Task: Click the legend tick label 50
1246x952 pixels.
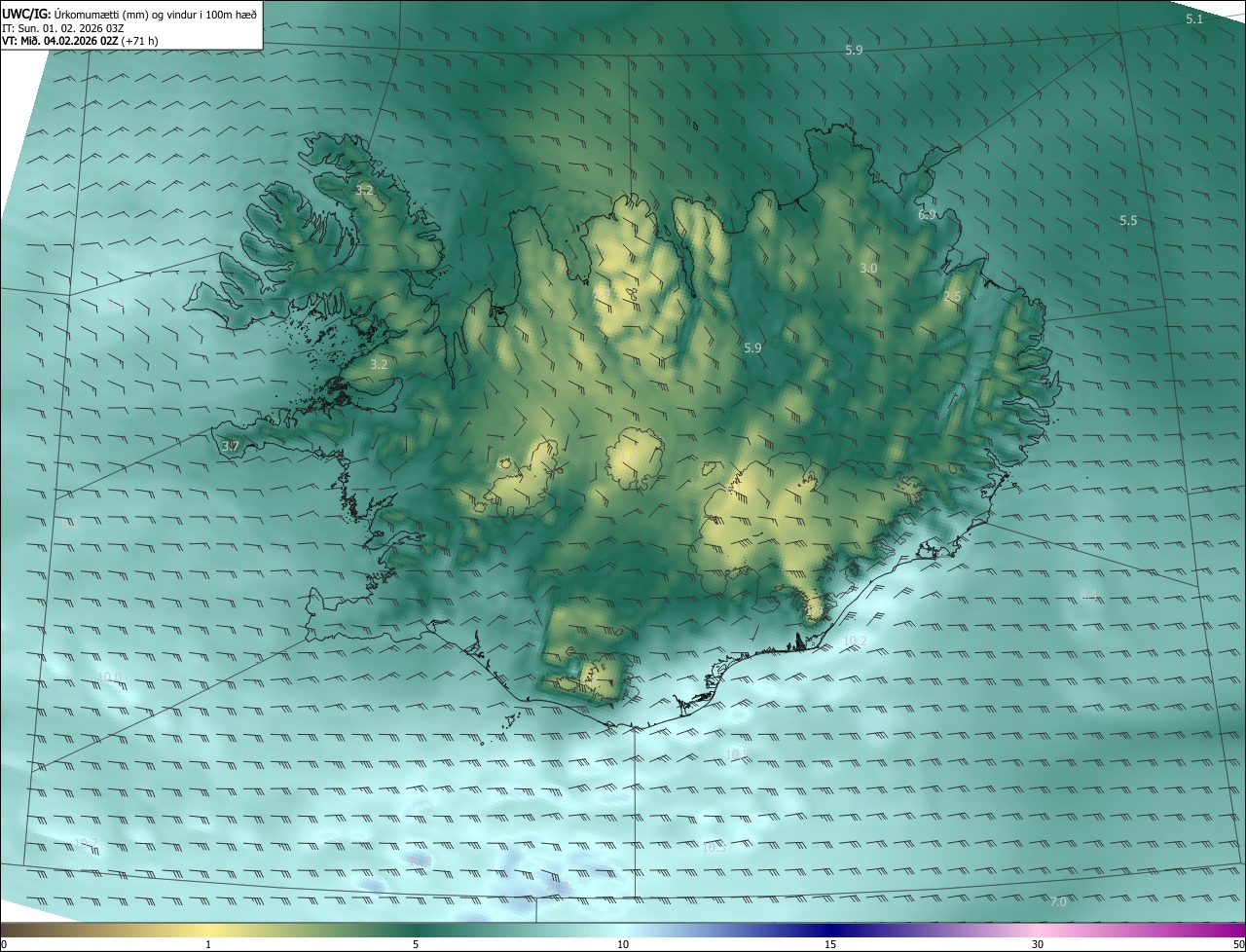Action: coord(1238,944)
